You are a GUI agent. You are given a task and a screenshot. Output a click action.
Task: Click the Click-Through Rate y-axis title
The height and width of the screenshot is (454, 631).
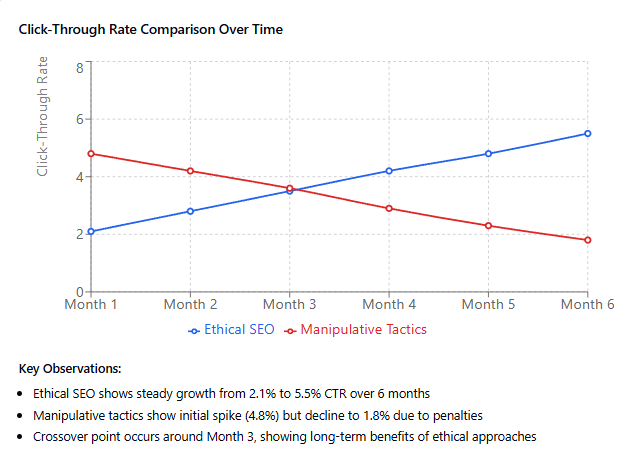click(43, 118)
